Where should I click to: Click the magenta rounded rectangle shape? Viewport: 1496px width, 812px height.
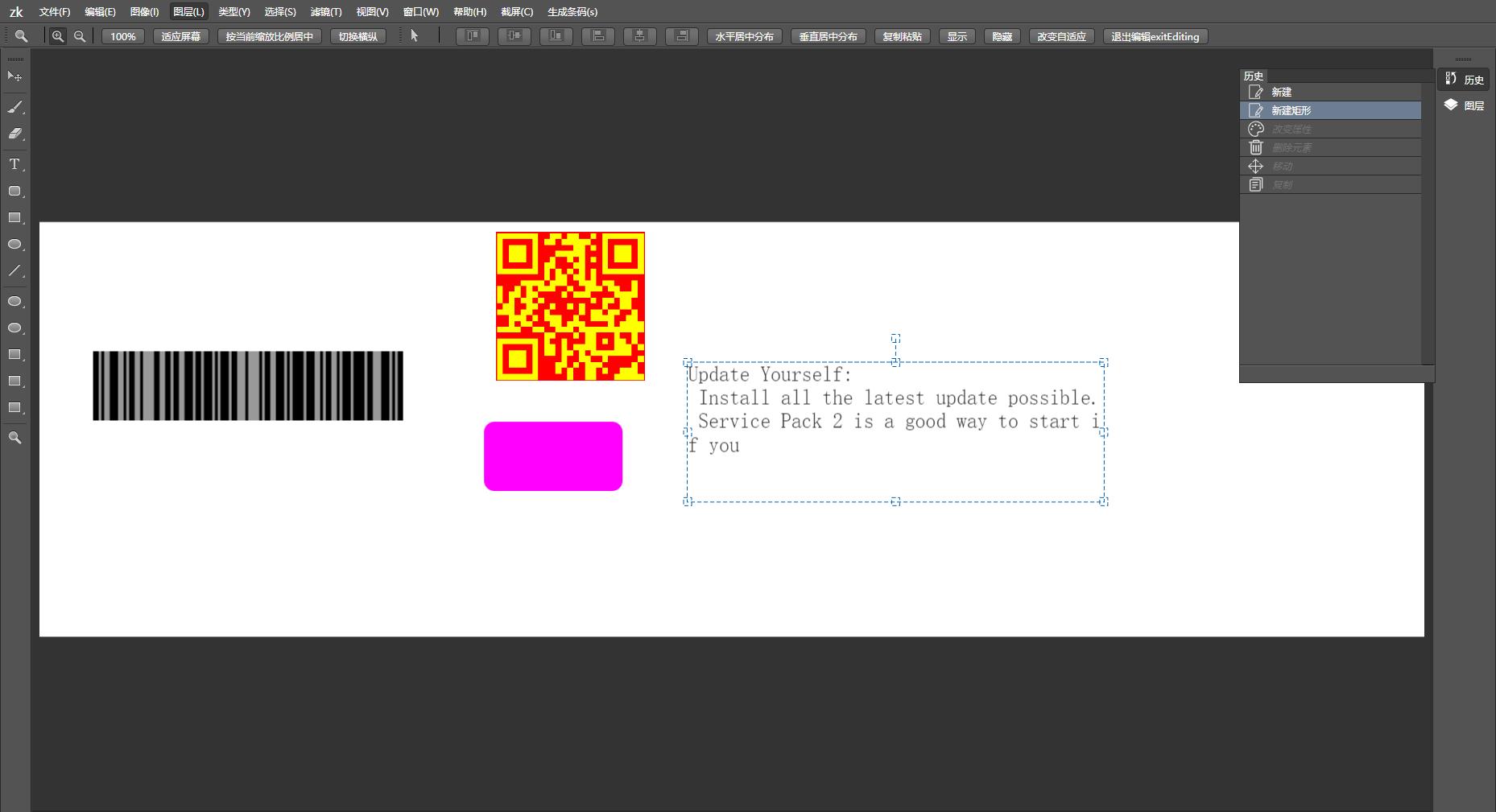click(x=553, y=456)
